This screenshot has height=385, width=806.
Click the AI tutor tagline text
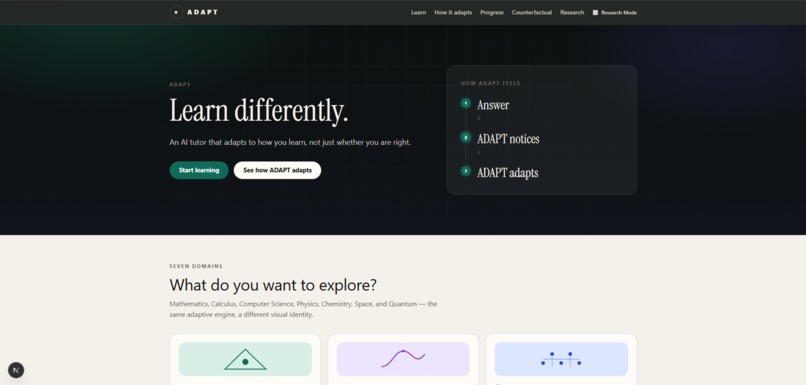(x=290, y=142)
